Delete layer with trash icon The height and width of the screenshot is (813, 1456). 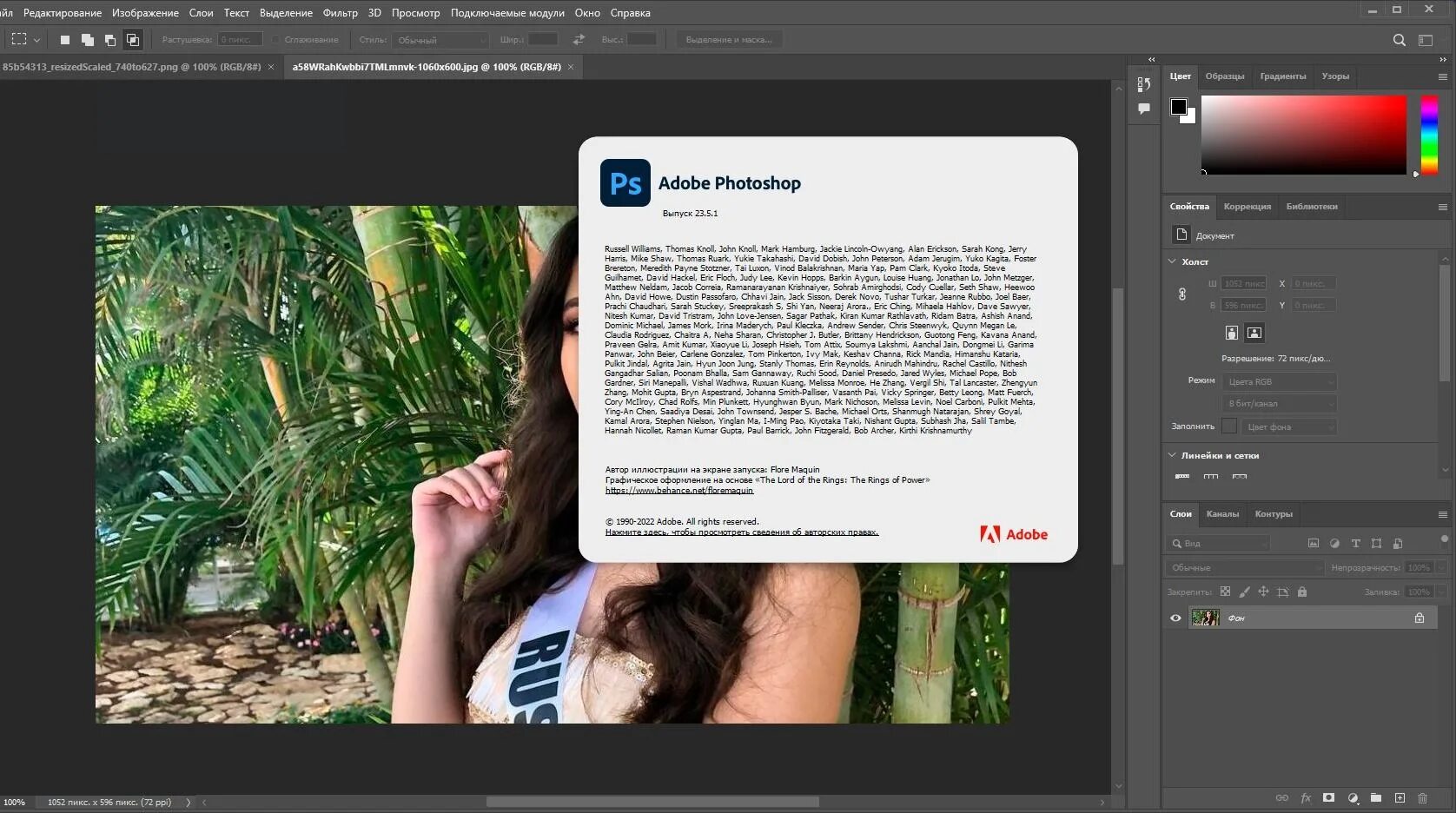point(1422,797)
